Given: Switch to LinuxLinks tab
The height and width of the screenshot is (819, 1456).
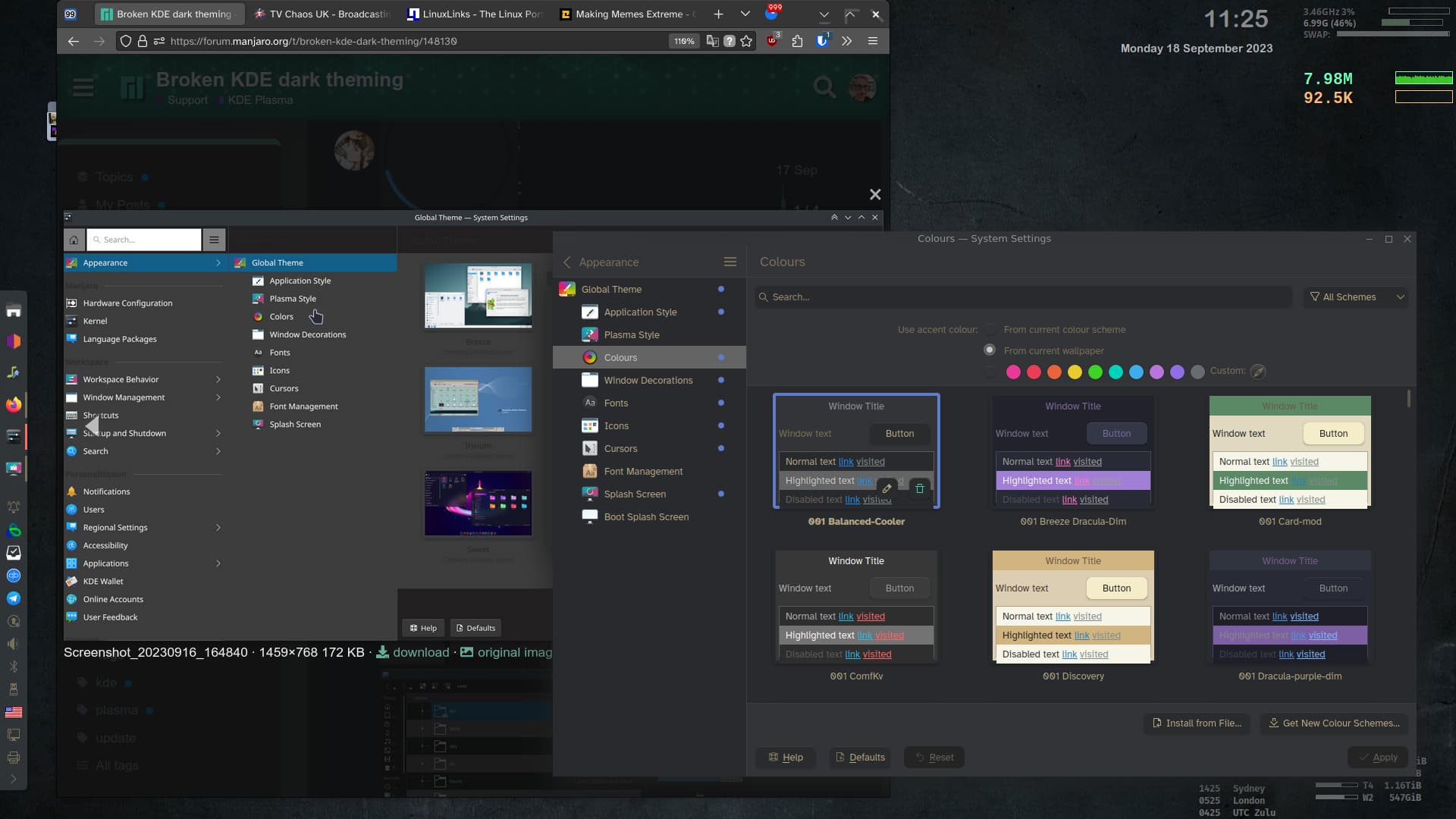Looking at the screenshot, I should tap(475, 14).
